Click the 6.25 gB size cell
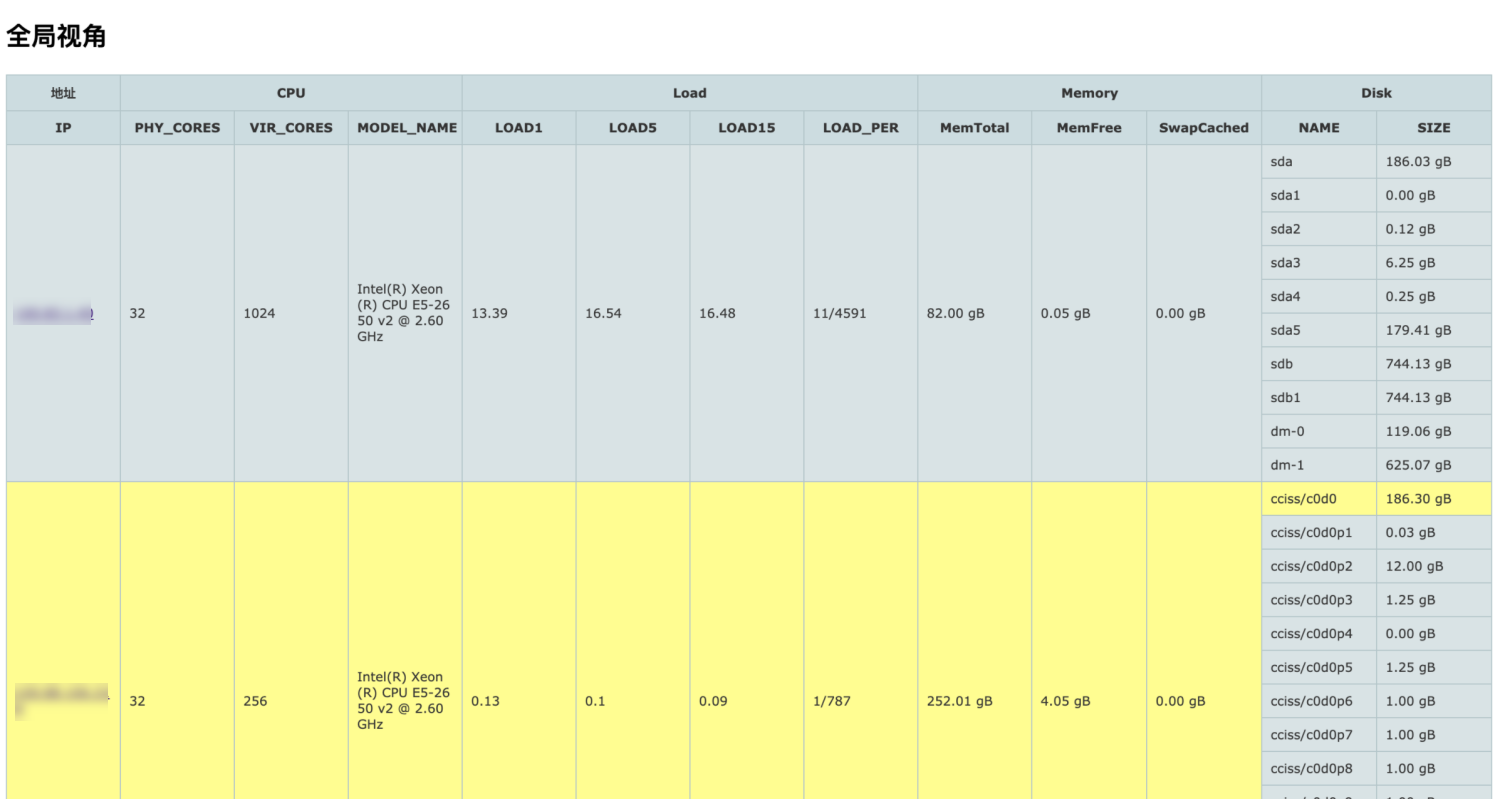Image resolution: width=1500 pixels, height=799 pixels. [x=1434, y=263]
